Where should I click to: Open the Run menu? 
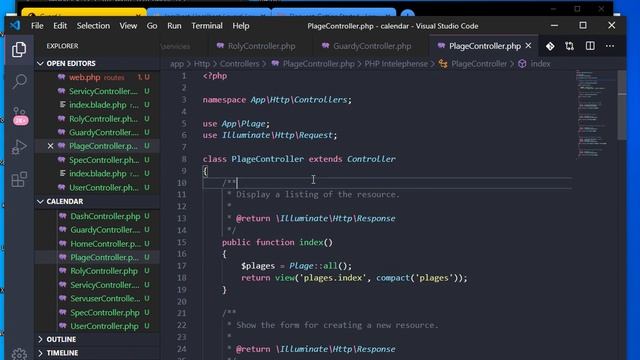[x=174, y=26]
